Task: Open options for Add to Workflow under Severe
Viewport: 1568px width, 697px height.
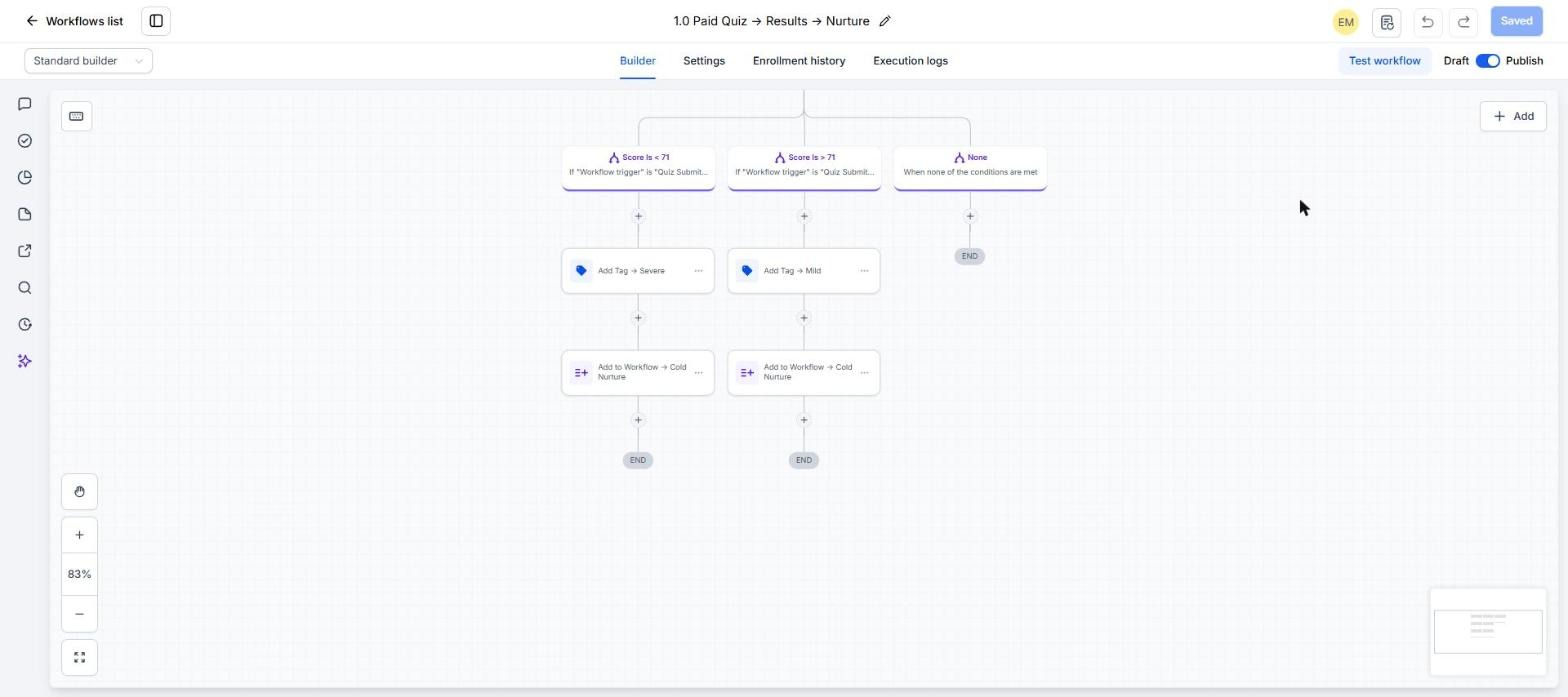Action: (698, 373)
